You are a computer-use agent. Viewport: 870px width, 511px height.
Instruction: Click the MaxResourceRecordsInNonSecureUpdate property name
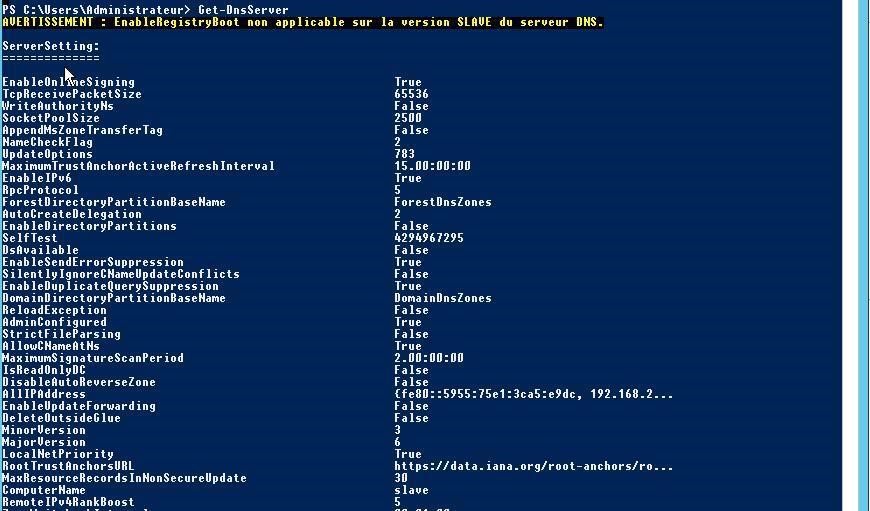click(124, 478)
